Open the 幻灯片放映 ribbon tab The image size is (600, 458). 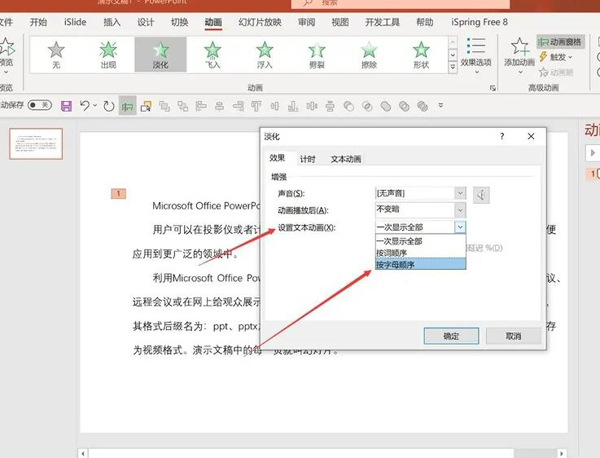[x=260, y=22]
